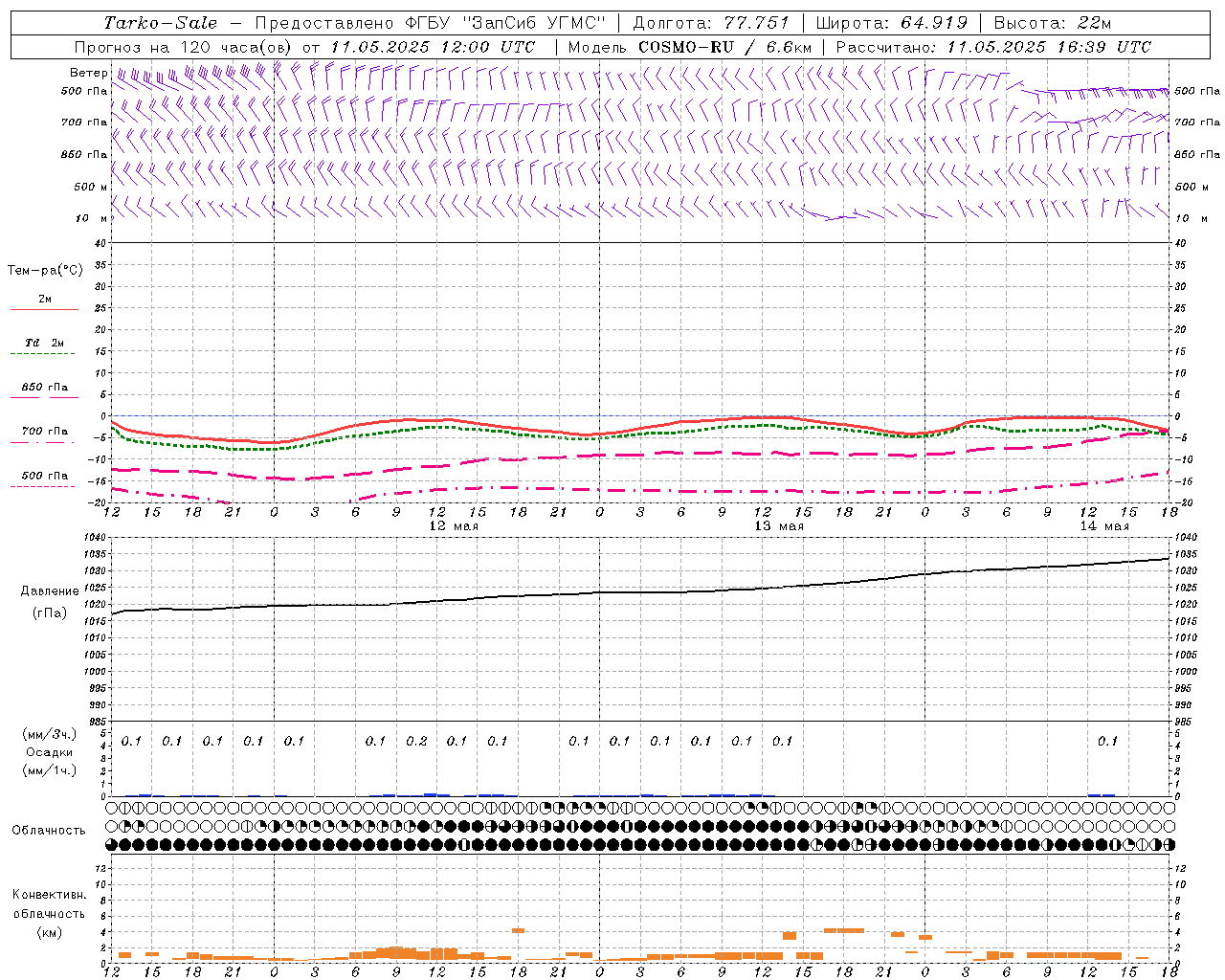Click the "Прогноз на 120 часа(ов)" text
The height and width of the screenshot is (980, 1225).
pyautogui.click(x=185, y=47)
